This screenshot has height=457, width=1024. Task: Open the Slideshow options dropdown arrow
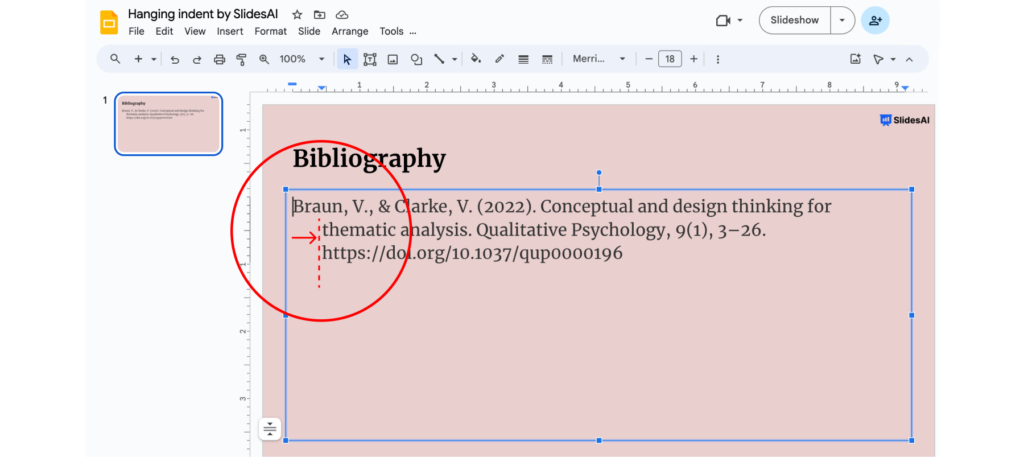pos(843,20)
